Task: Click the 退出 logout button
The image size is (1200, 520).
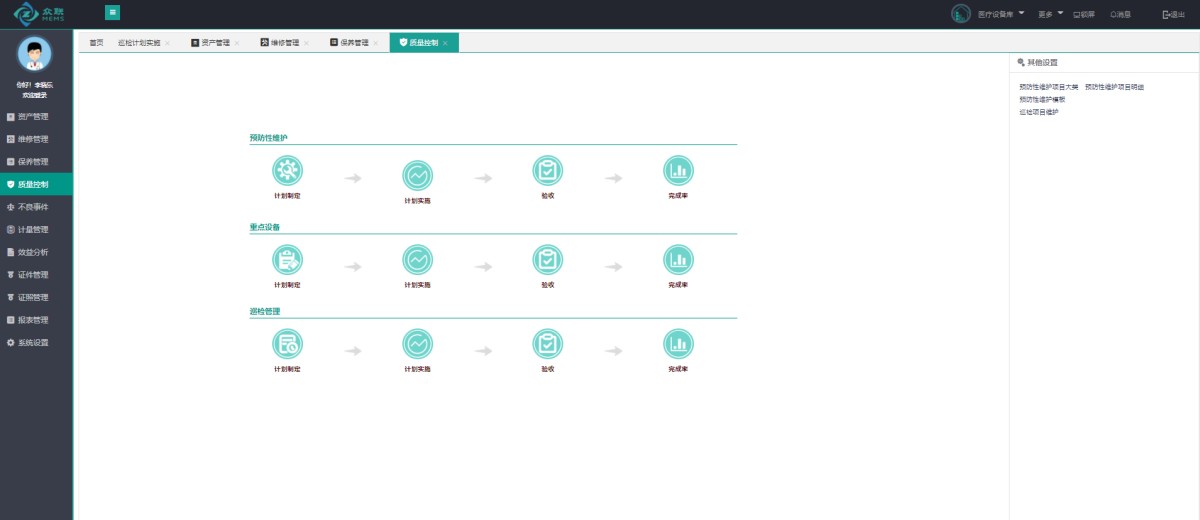Action: click(1174, 14)
